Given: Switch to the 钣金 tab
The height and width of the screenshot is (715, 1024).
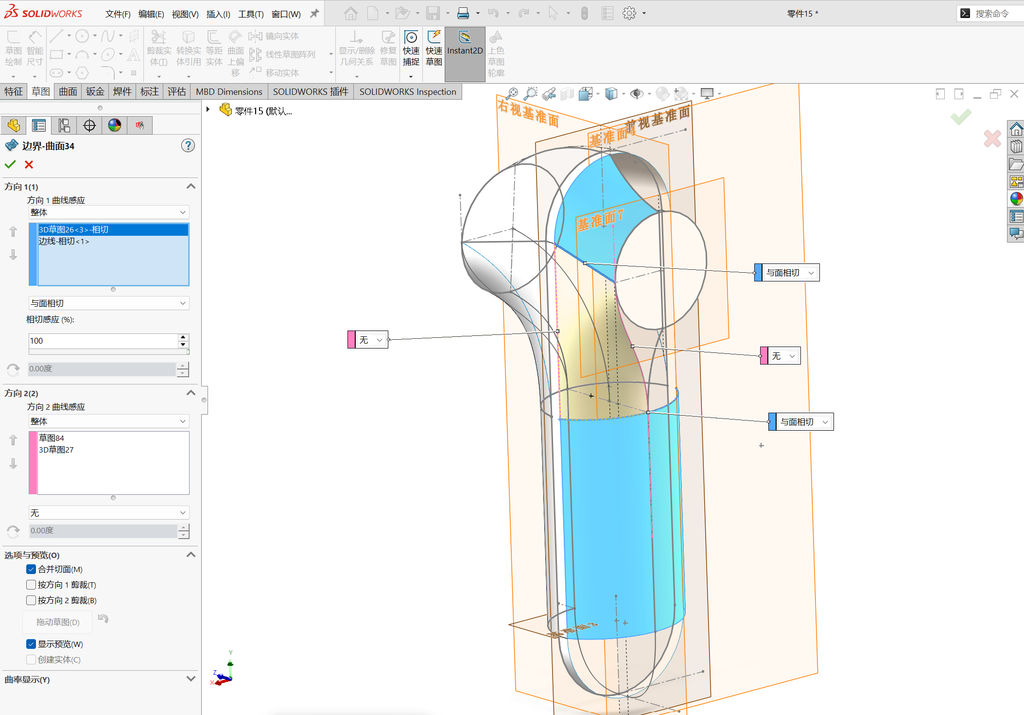Looking at the screenshot, I should pyautogui.click(x=95, y=91).
